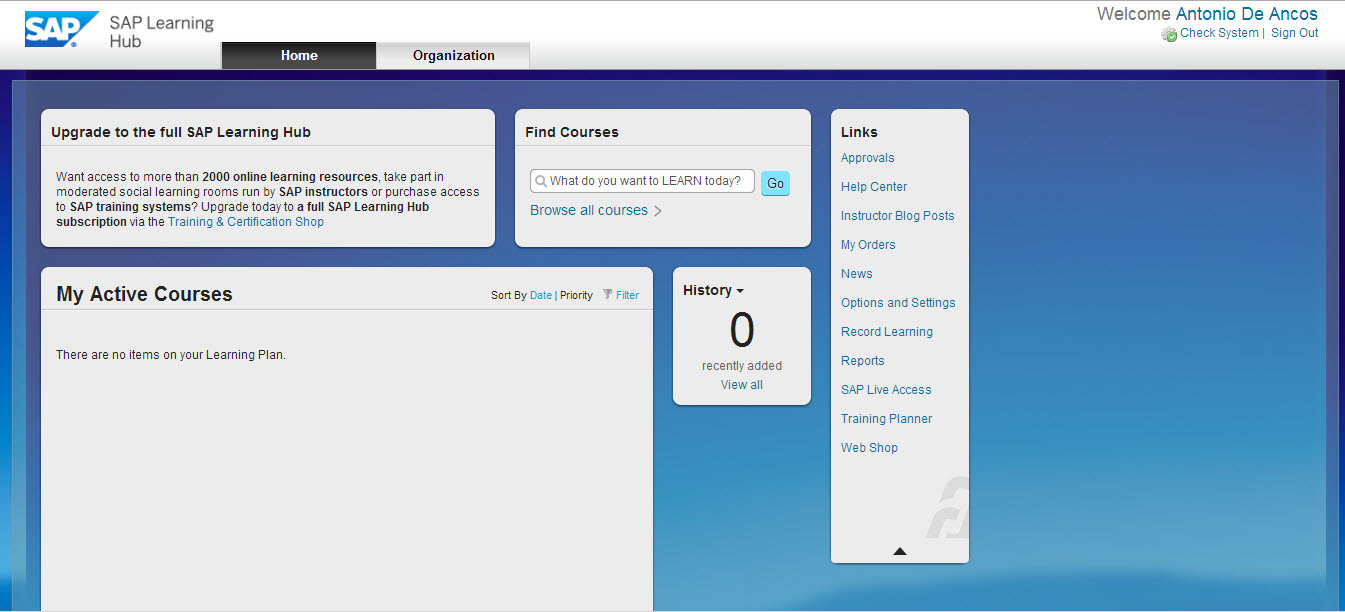Open the Record Learning link
The image size is (1345, 612).
887,332
